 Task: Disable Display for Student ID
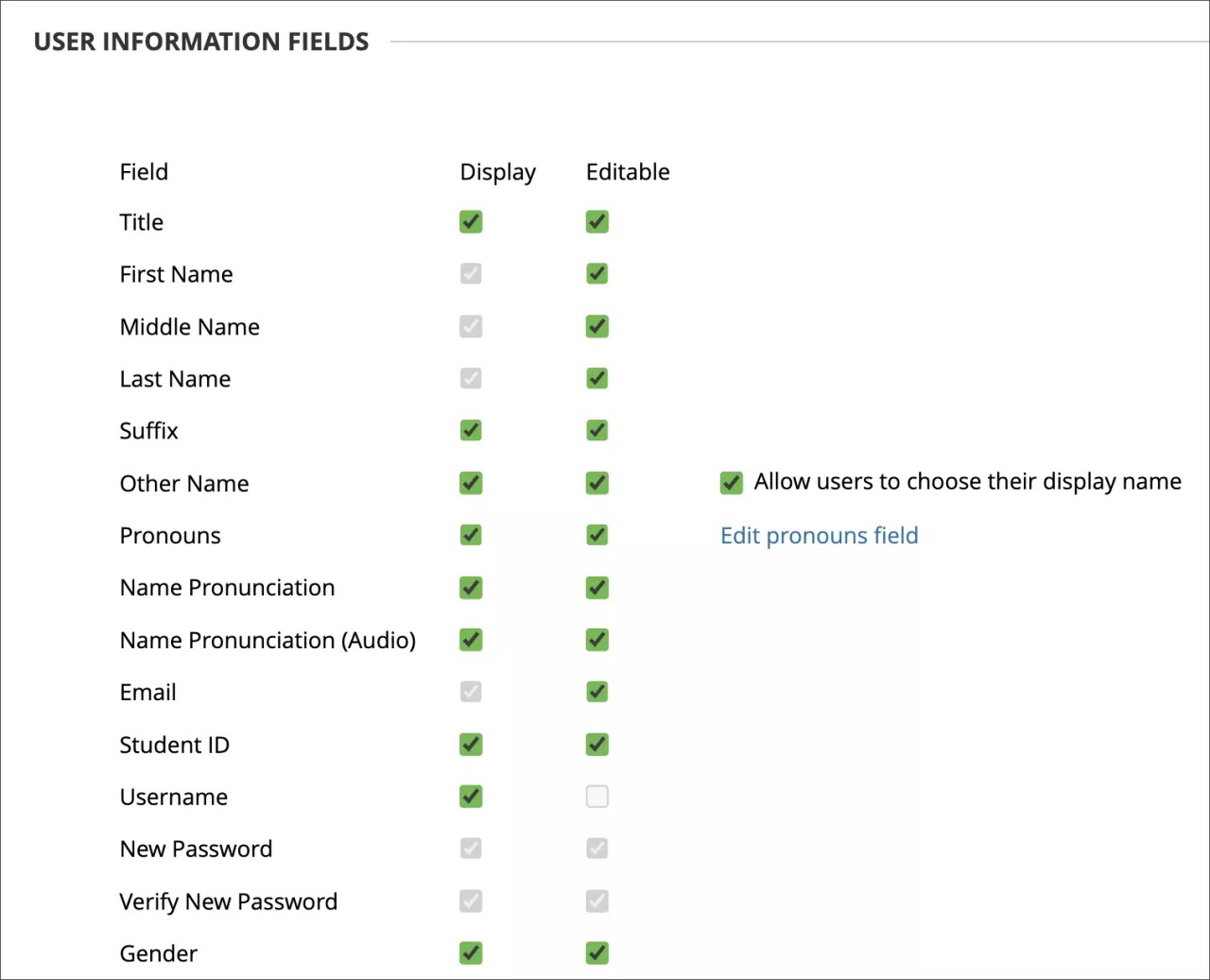tap(471, 744)
